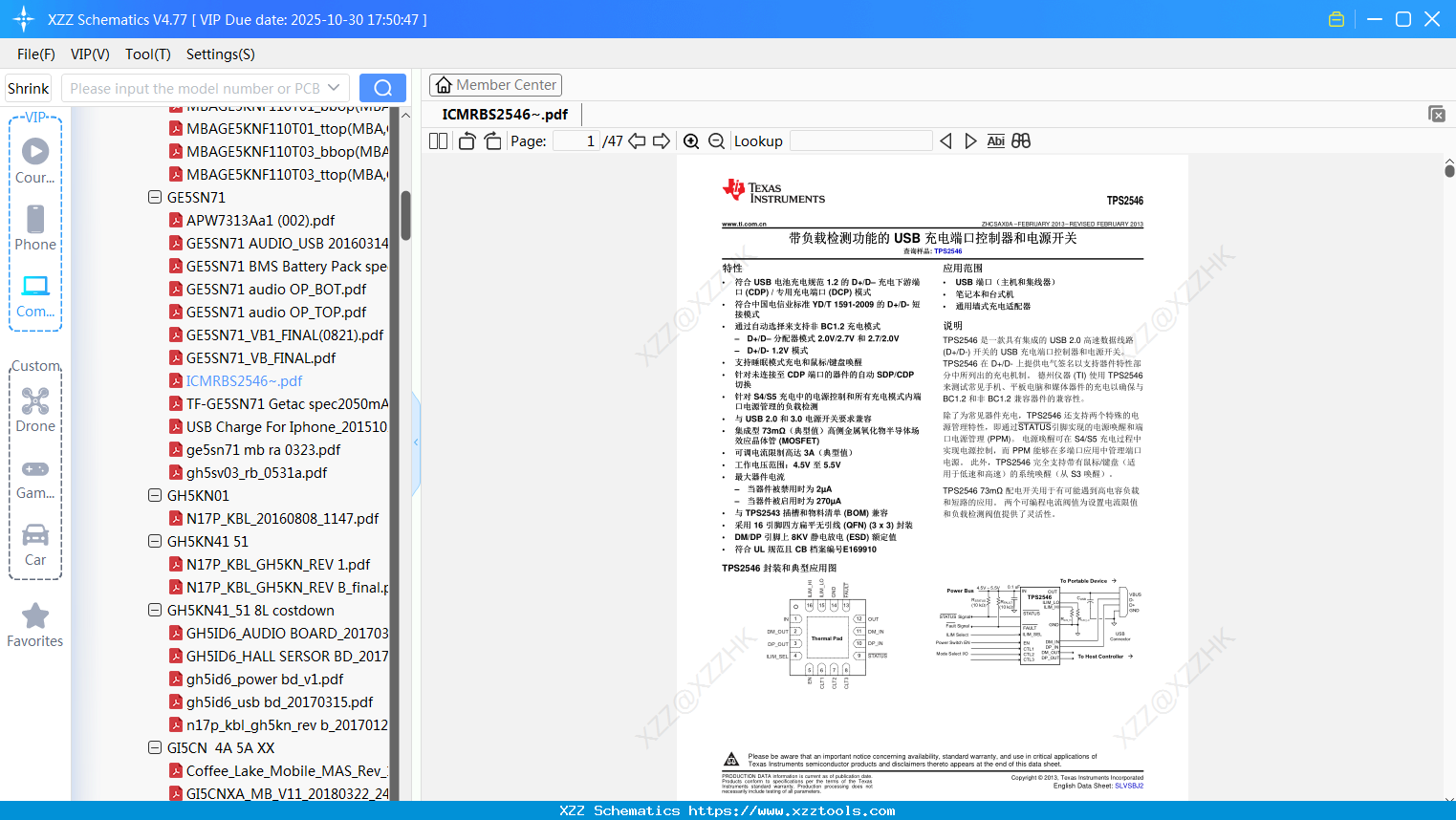Open the Settings(S) menu
Screen dimensions: 1456x820
(221, 54)
